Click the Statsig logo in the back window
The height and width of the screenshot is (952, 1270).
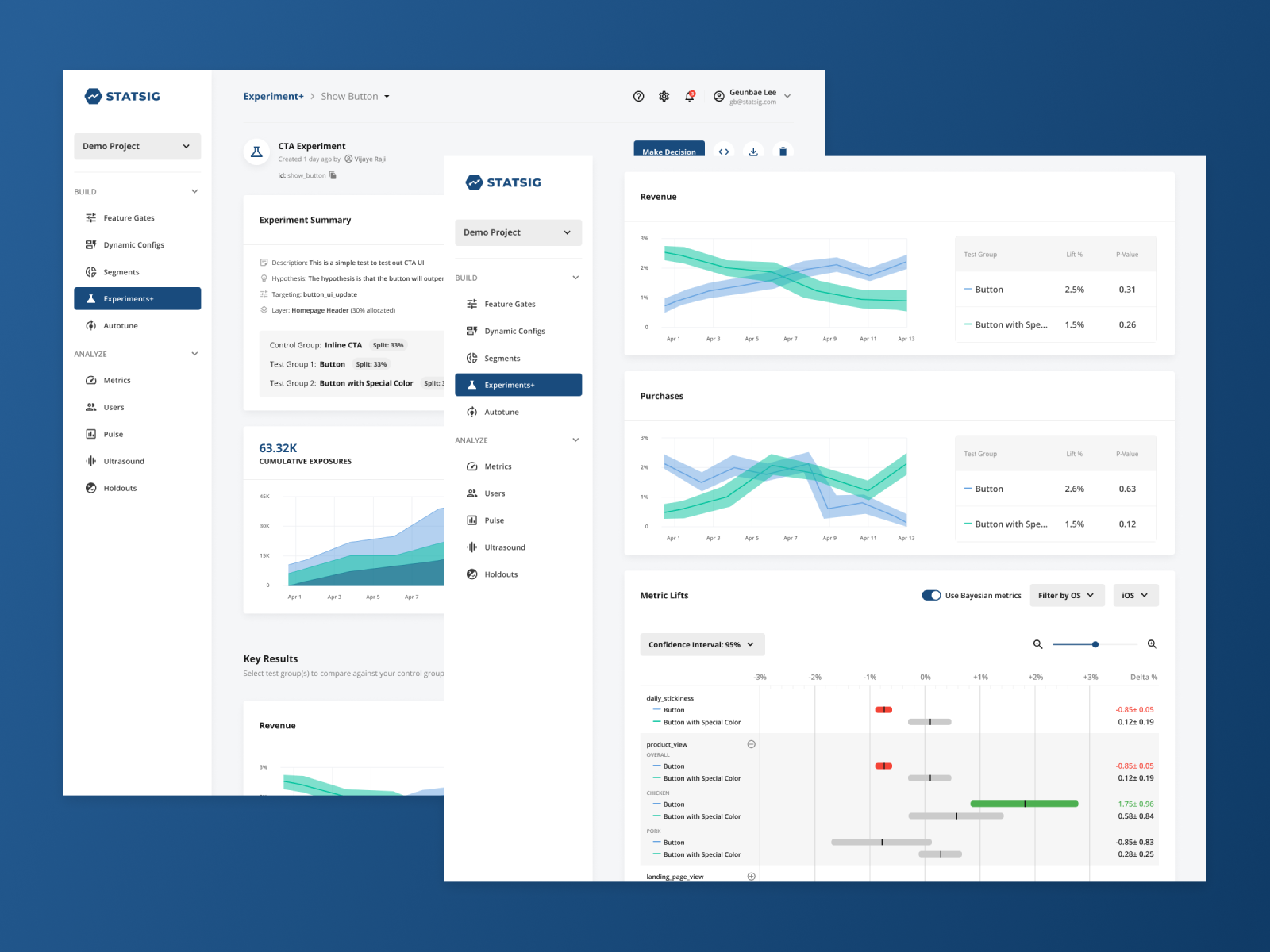click(x=122, y=96)
